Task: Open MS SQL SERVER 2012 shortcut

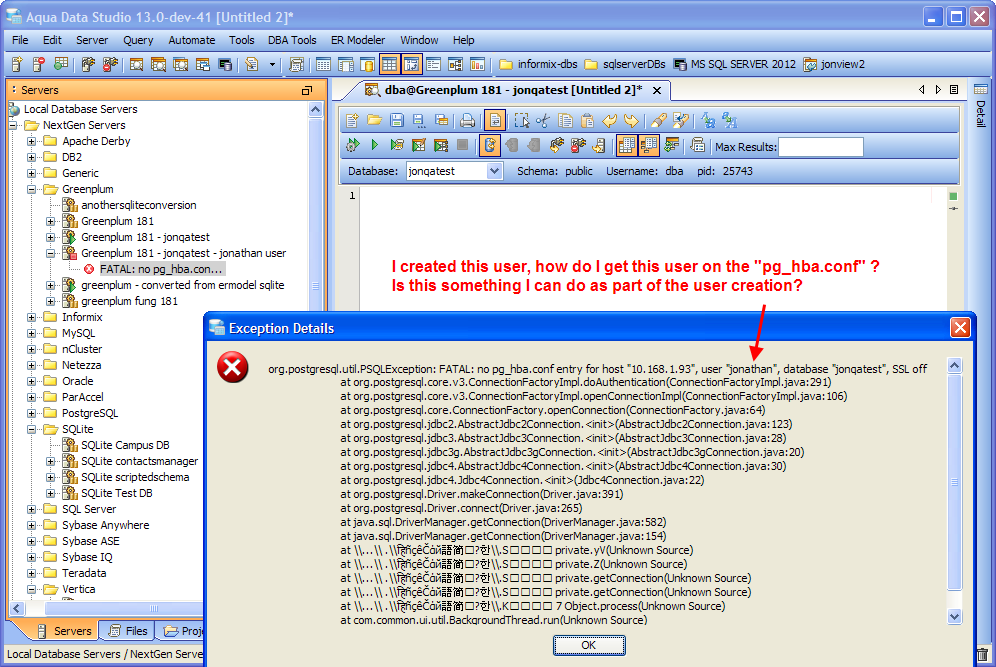Action: tap(734, 64)
